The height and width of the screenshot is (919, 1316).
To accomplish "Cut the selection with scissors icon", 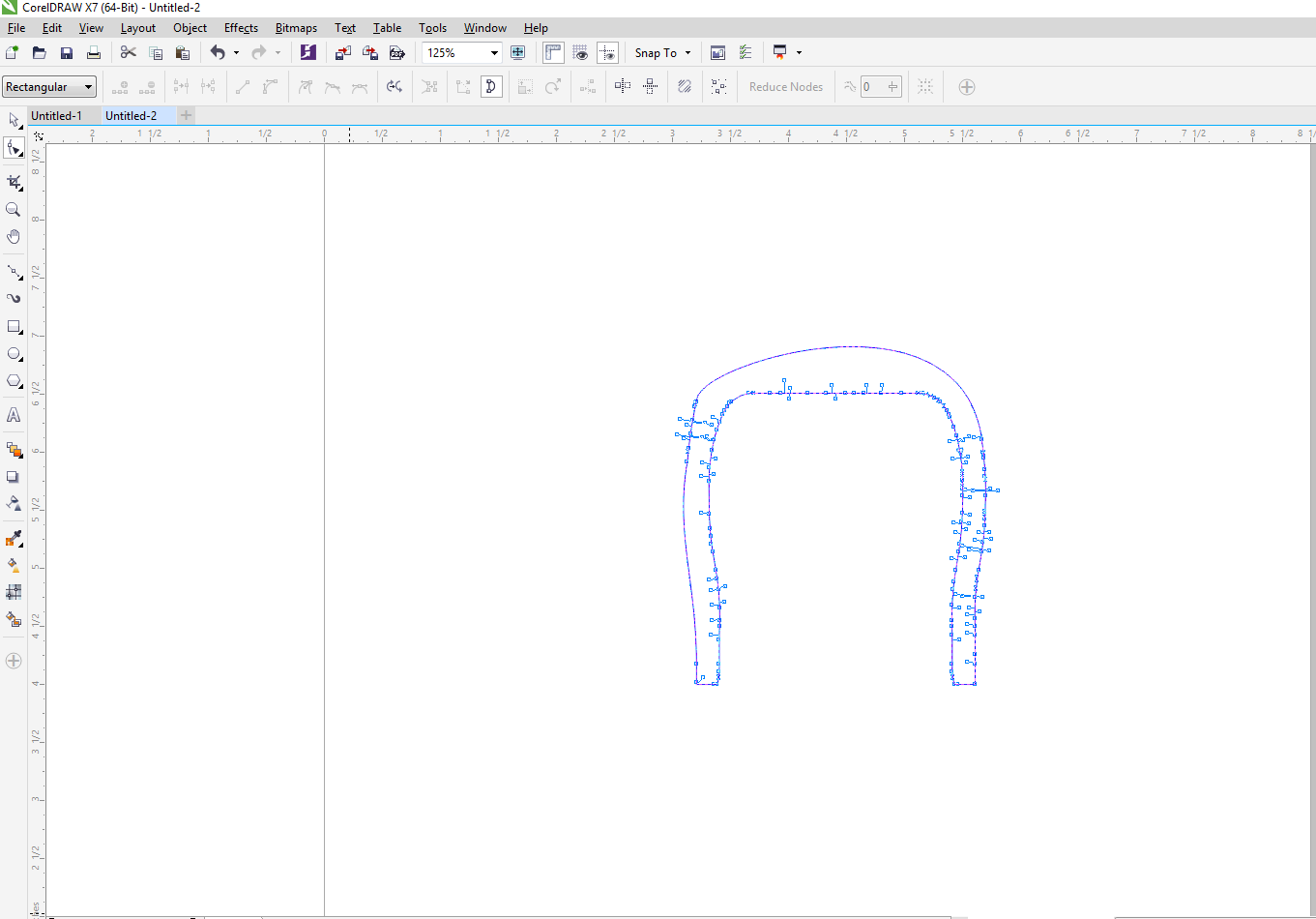I will click(x=129, y=53).
